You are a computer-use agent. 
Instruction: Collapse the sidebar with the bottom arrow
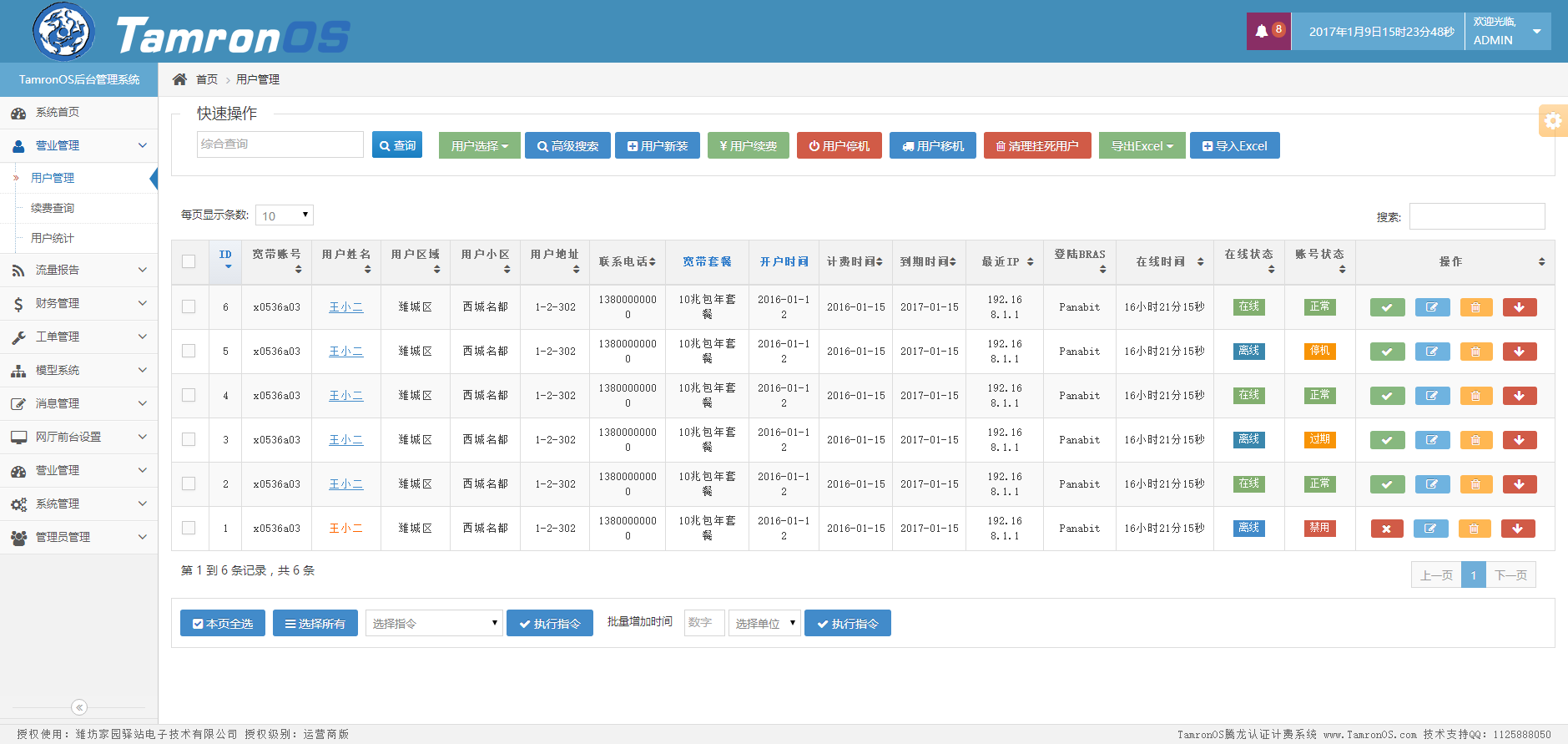[79, 707]
